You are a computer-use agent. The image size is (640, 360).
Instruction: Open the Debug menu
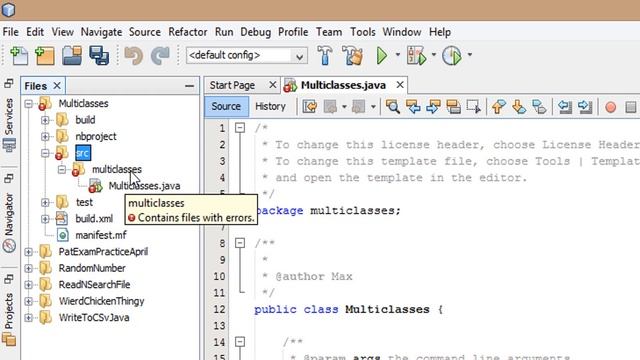point(256,32)
